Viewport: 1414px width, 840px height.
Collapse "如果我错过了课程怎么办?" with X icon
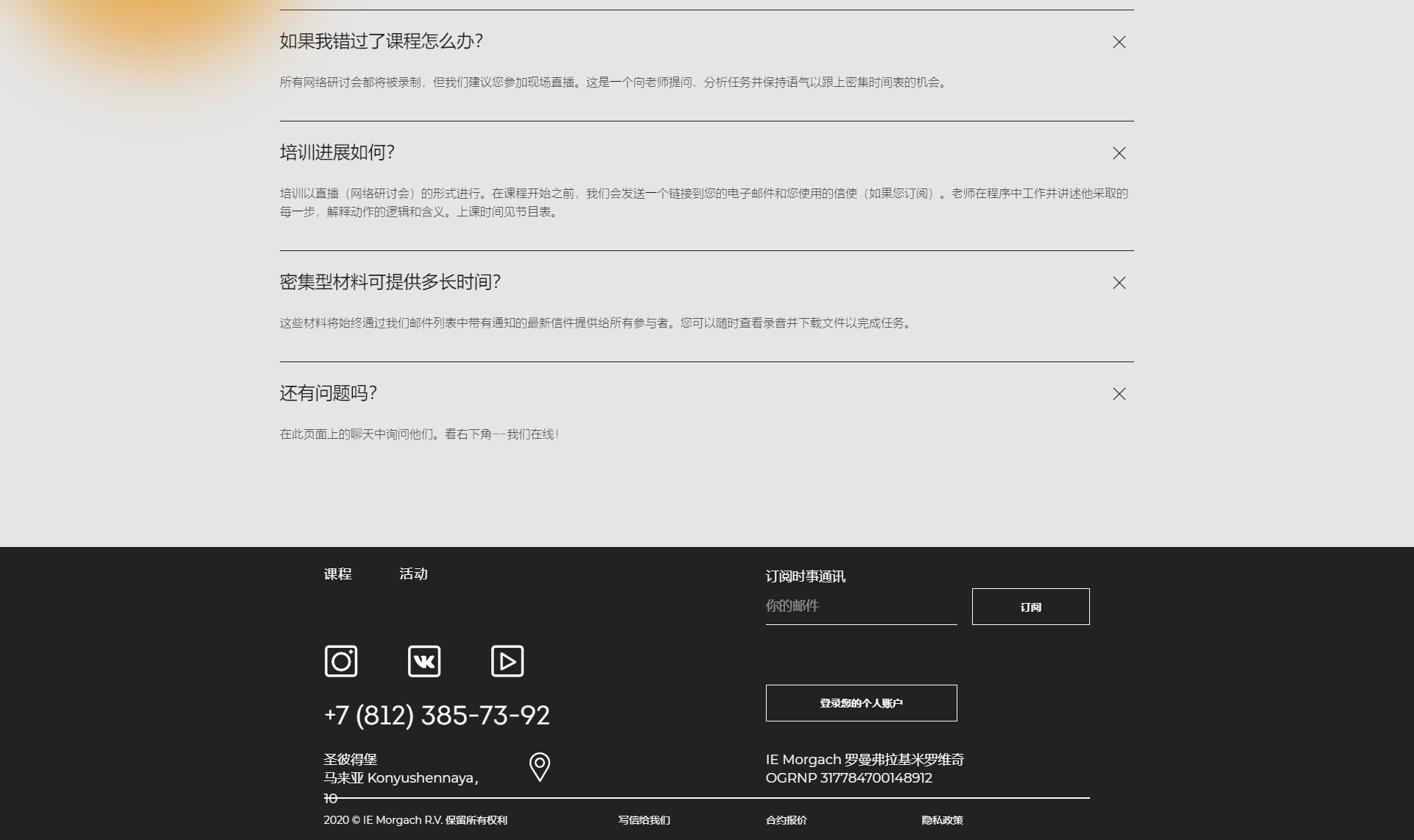[x=1119, y=42]
